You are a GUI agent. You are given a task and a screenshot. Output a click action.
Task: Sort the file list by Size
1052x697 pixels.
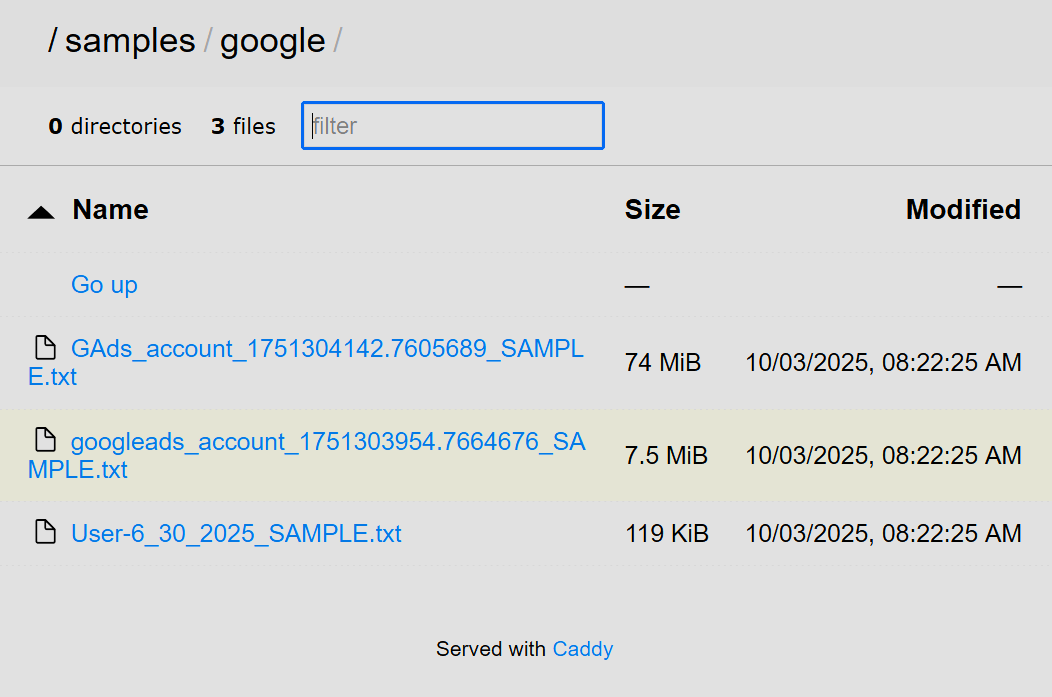pos(652,210)
